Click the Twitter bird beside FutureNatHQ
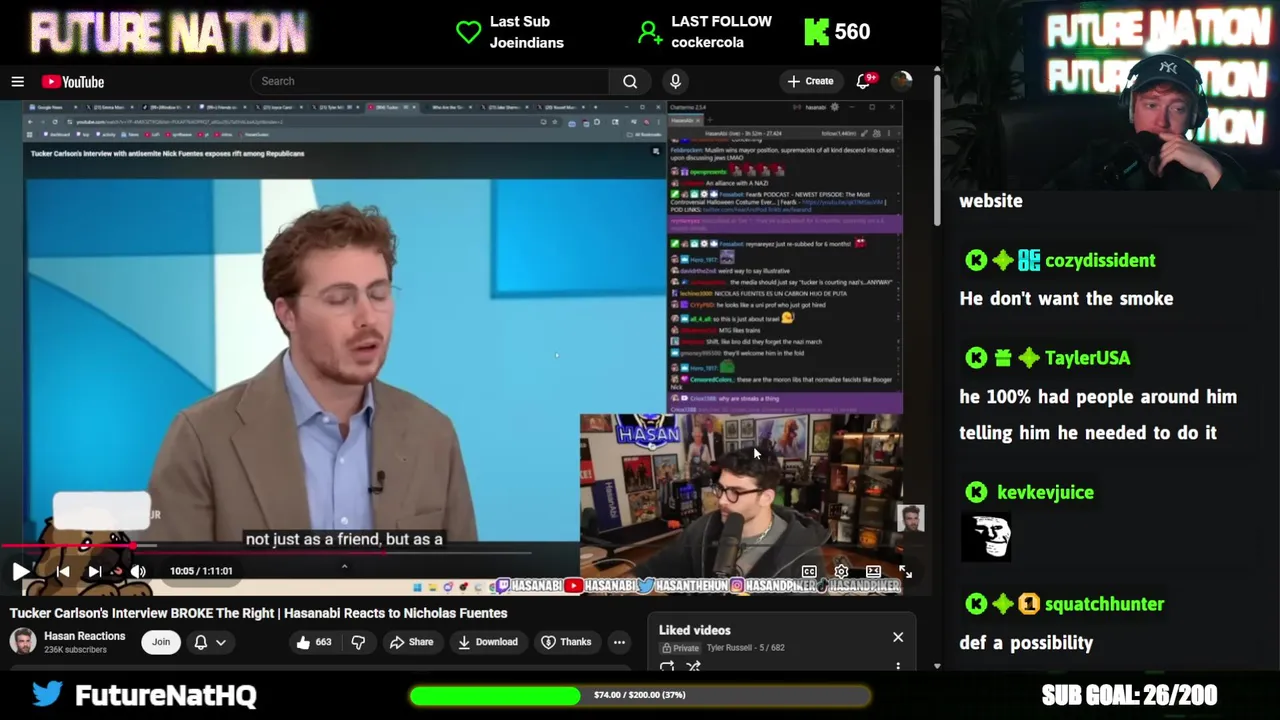This screenshot has width=1280, height=720. 46,693
